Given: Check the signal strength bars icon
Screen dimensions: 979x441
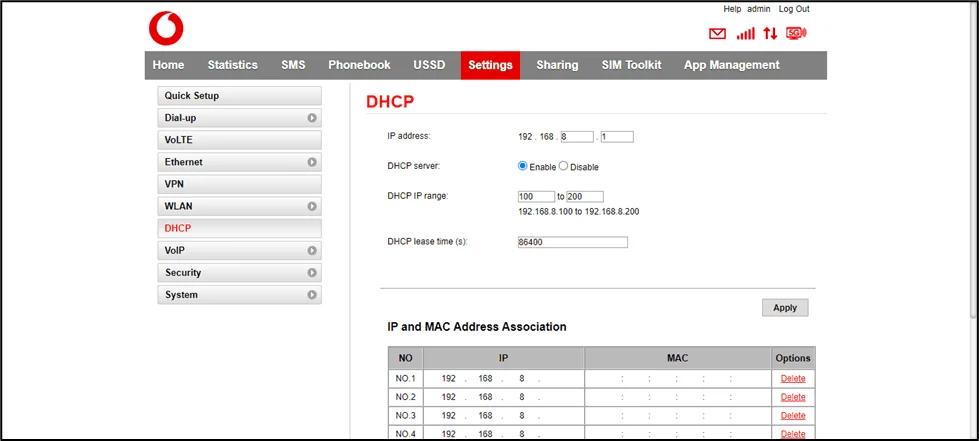Looking at the screenshot, I should tap(745, 34).
